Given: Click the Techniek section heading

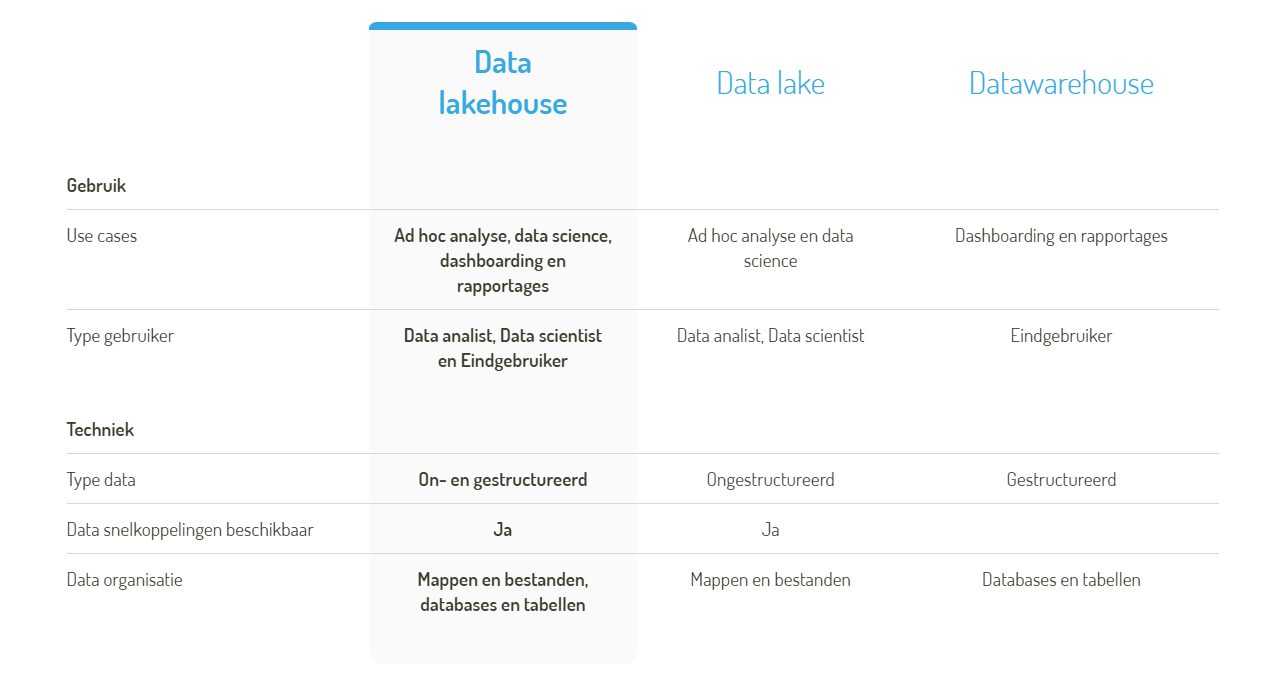Looking at the screenshot, I should tap(100, 430).
